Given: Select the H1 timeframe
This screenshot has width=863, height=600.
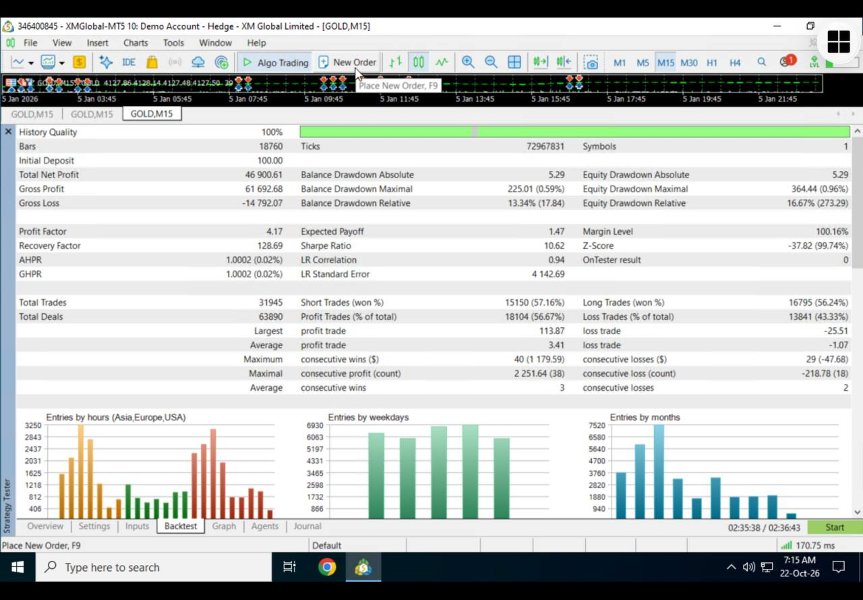Looking at the screenshot, I should 712,63.
